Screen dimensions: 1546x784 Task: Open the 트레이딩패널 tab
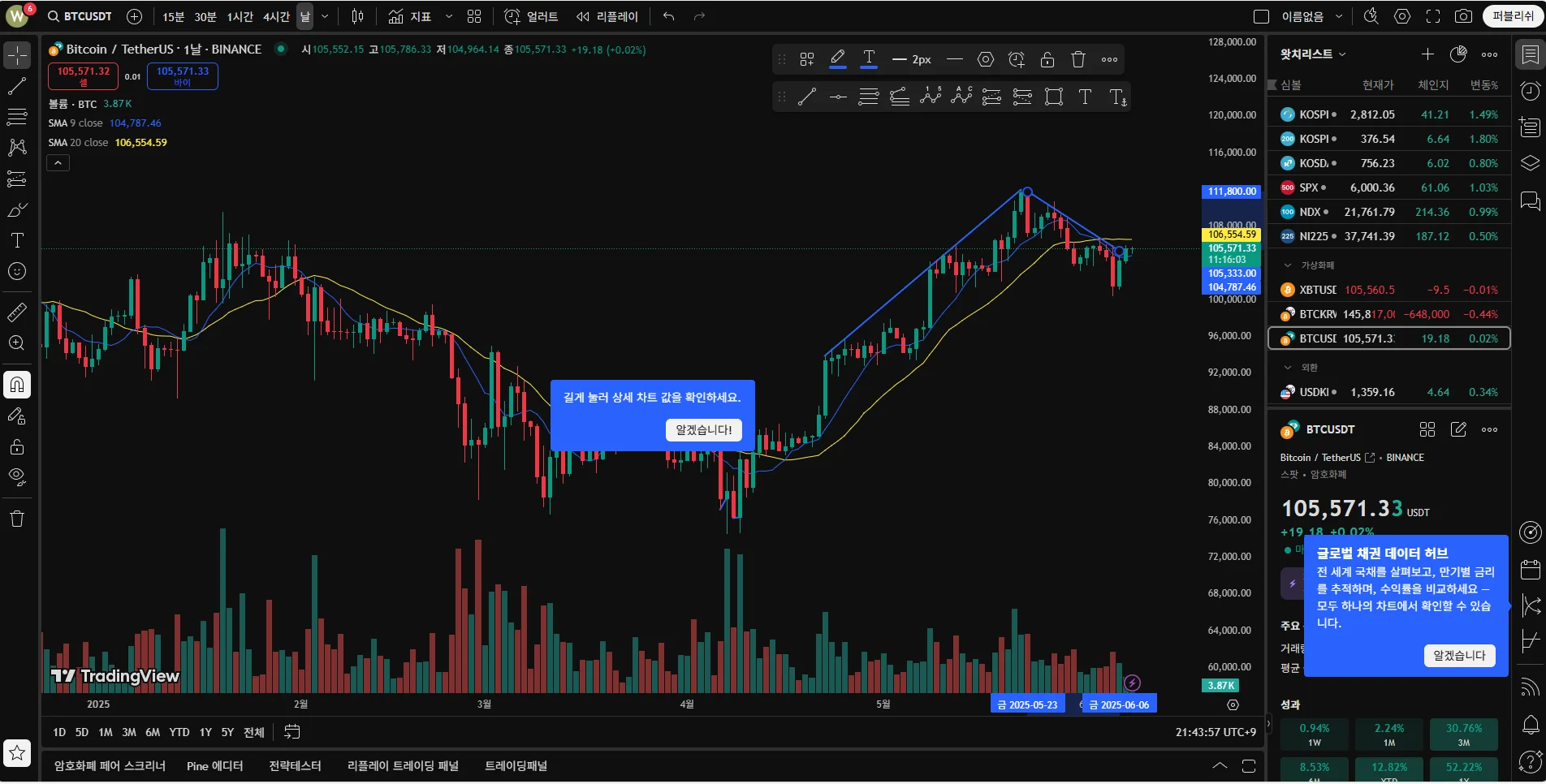click(x=516, y=766)
